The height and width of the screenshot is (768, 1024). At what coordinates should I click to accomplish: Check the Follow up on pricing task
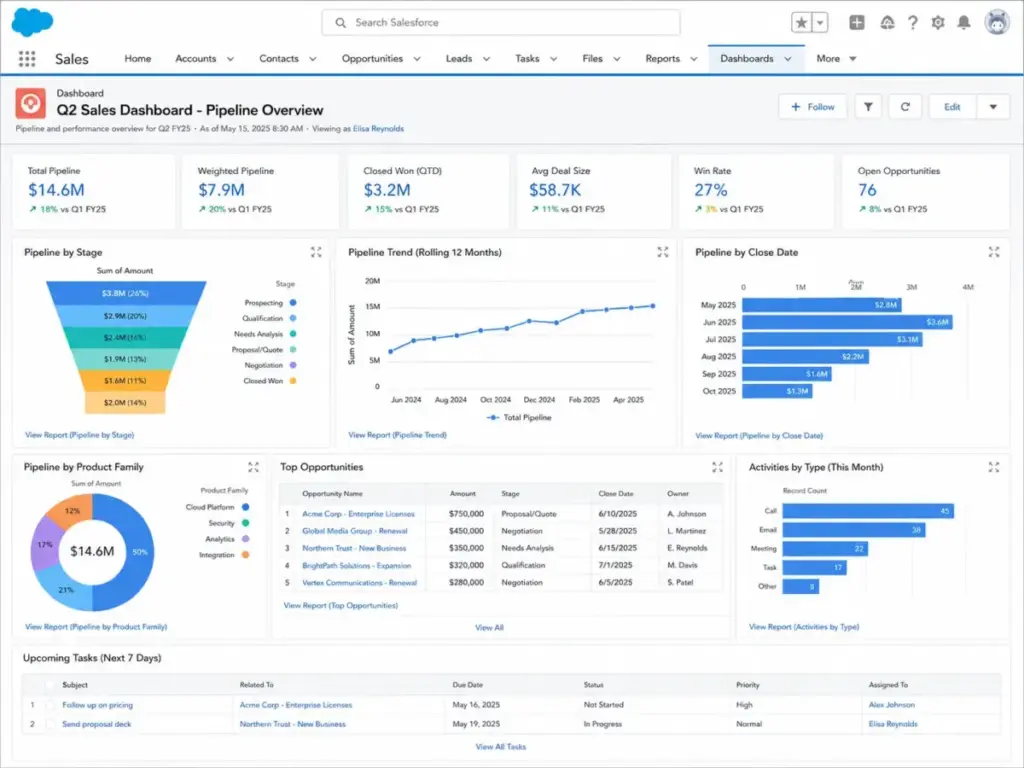click(50, 705)
